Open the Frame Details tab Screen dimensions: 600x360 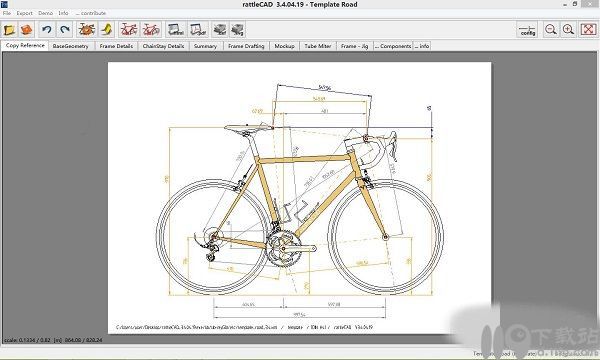point(116,46)
